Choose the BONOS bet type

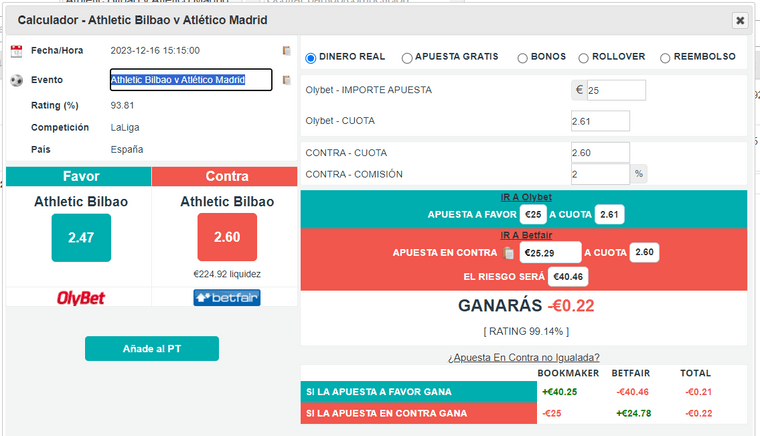522,58
